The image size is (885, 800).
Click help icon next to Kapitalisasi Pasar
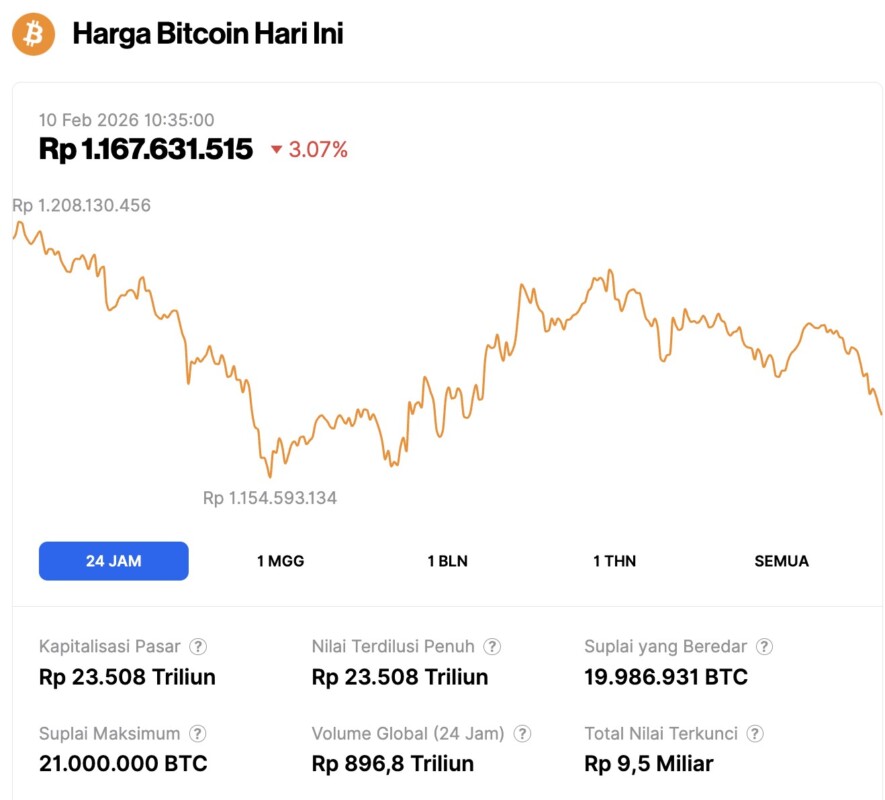point(199,647)
